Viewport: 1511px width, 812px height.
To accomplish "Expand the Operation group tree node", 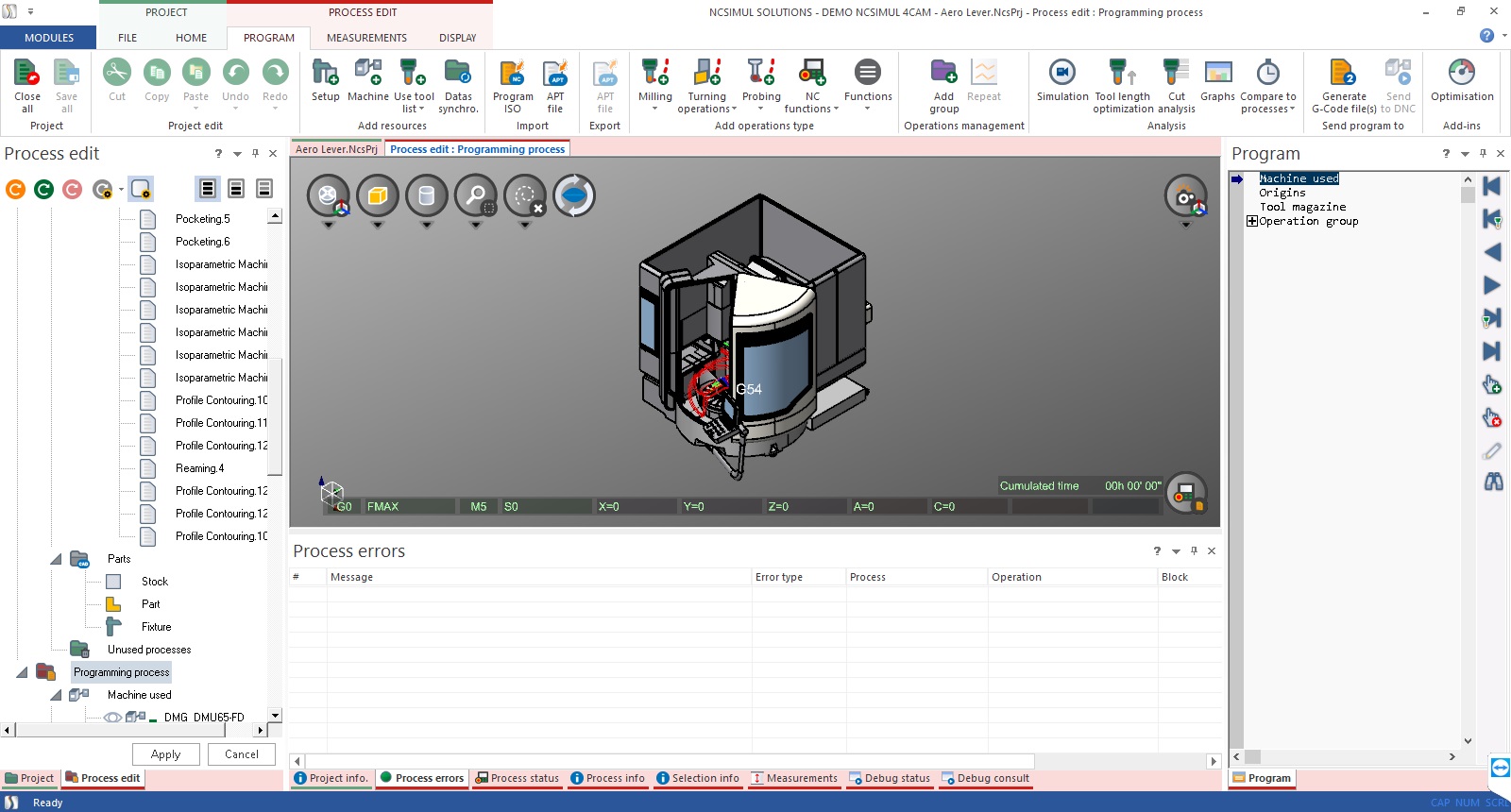I will tap(1251, 221).
